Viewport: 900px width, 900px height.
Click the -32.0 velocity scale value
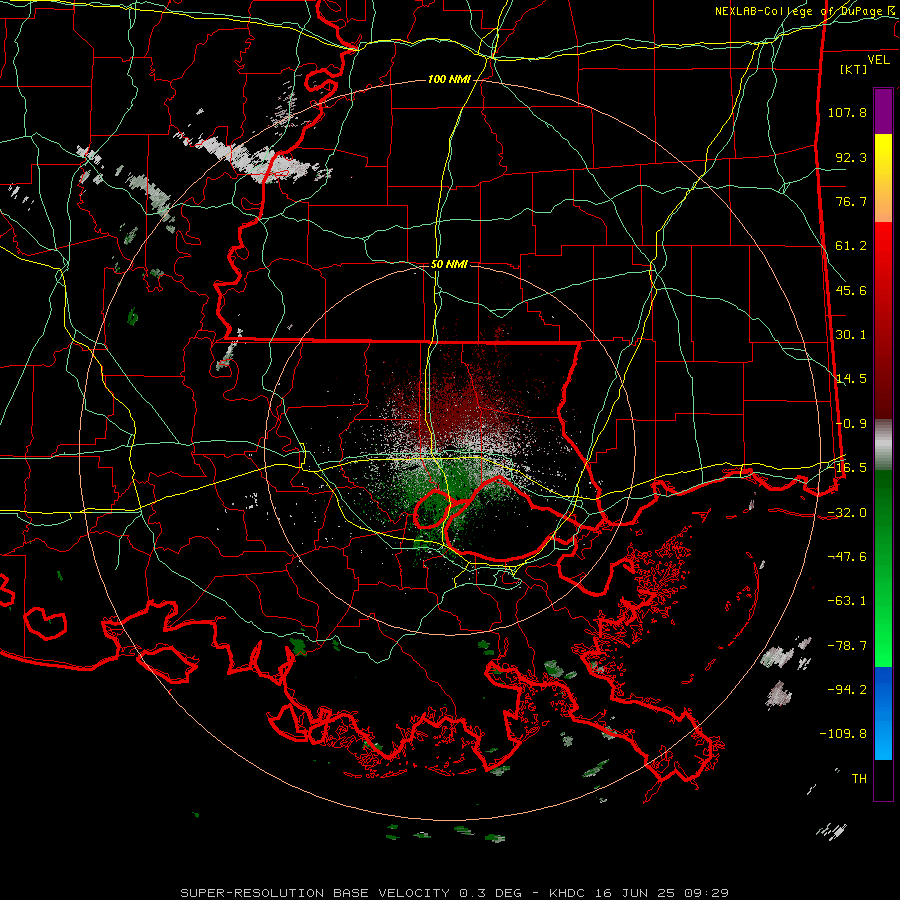[847, 513]
